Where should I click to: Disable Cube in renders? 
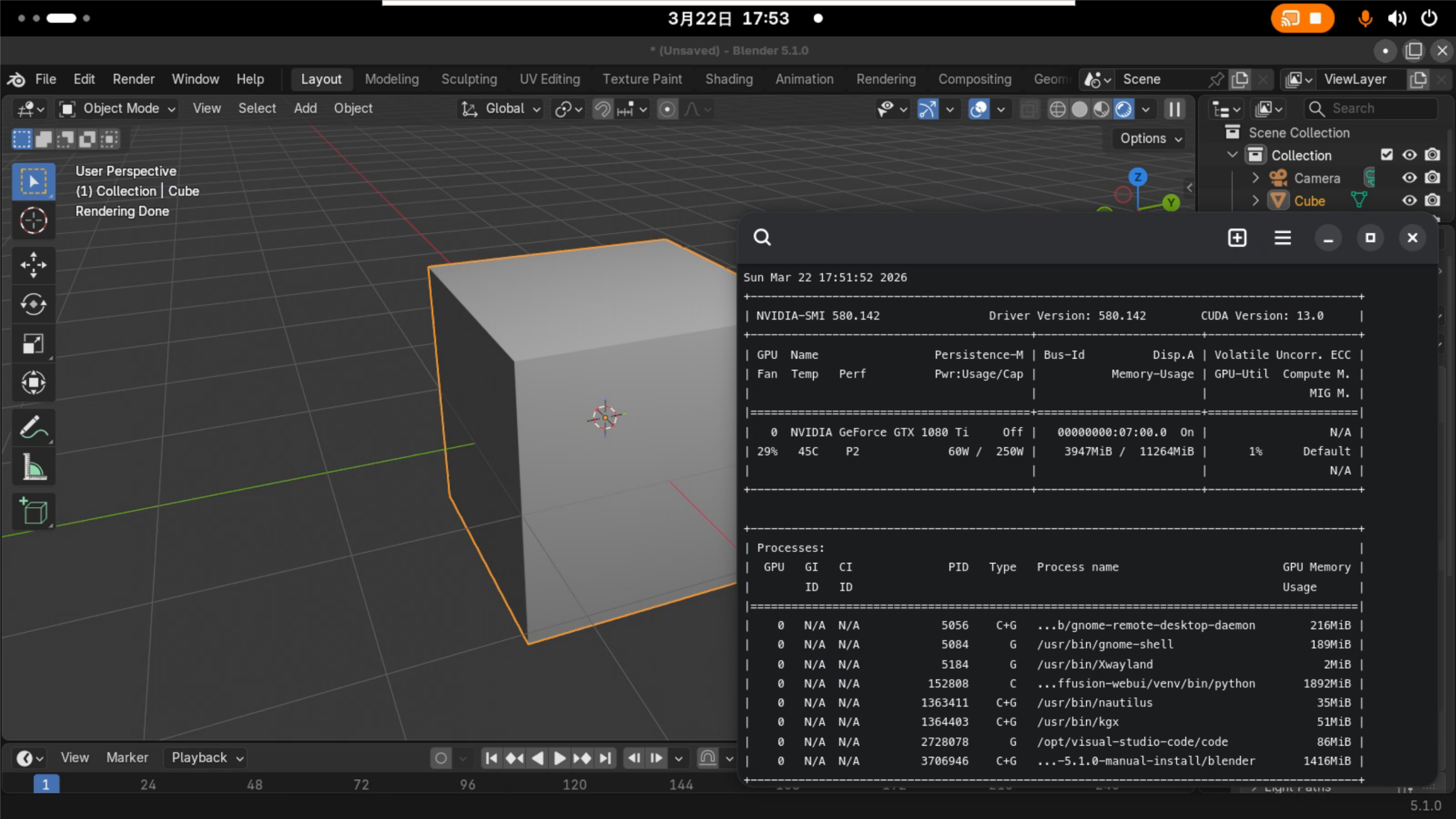pos(1432,201)
